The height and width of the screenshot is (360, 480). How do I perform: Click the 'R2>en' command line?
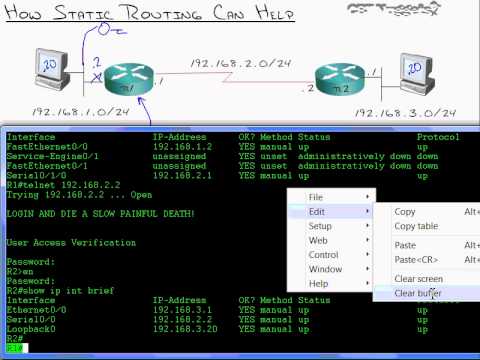pos(20,271)
